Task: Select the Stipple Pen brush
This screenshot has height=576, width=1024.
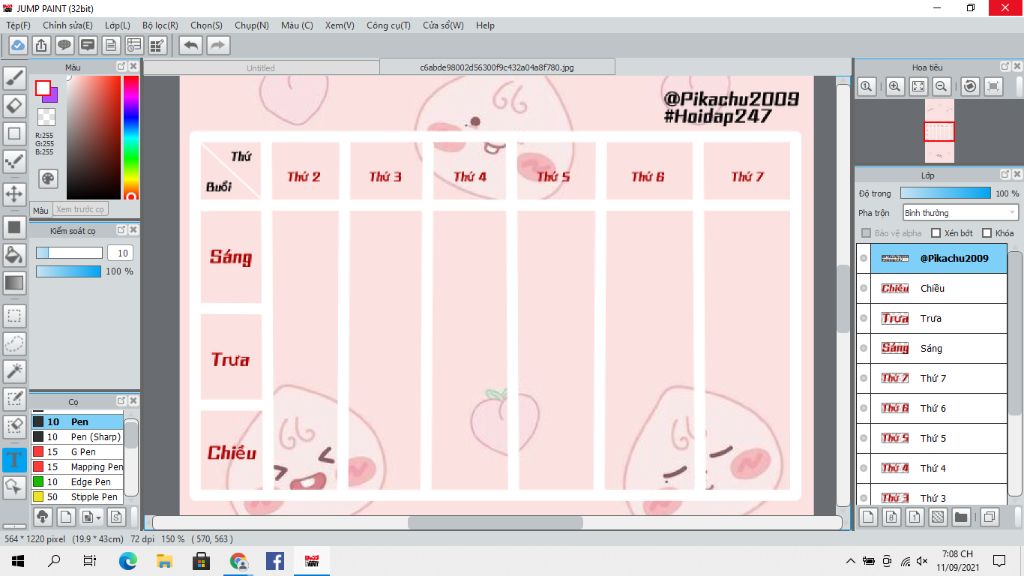Action: pyautogui.click(x=77, y=497)
